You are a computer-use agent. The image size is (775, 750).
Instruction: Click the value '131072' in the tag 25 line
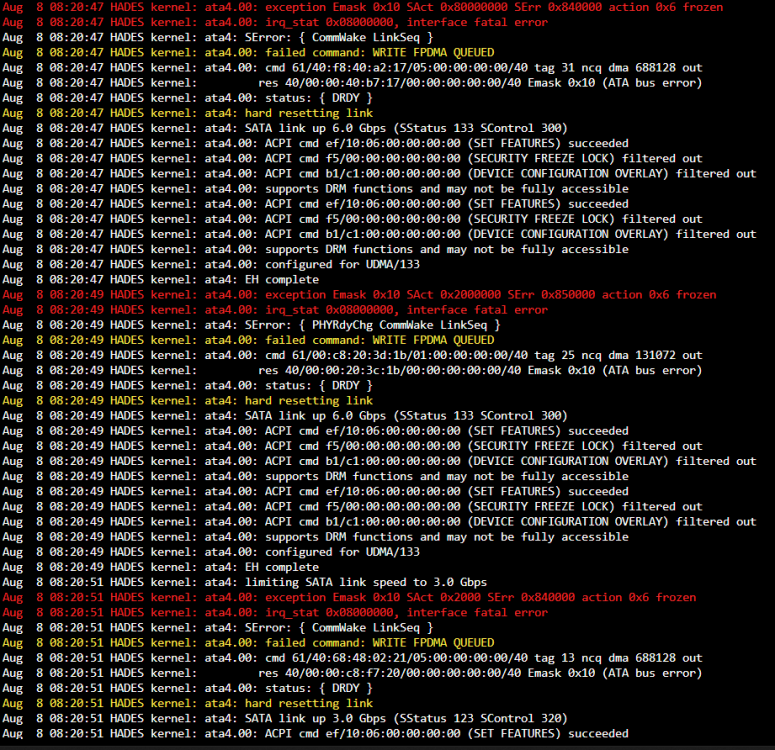[x=655, y=355]
